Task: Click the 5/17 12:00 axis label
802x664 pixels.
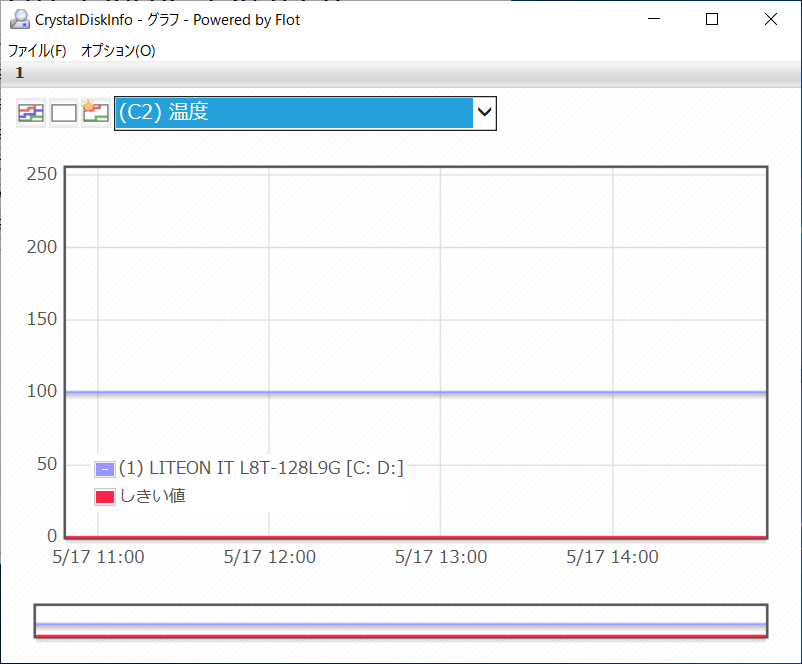Action: pyautogui.click(x=270, y=557)
